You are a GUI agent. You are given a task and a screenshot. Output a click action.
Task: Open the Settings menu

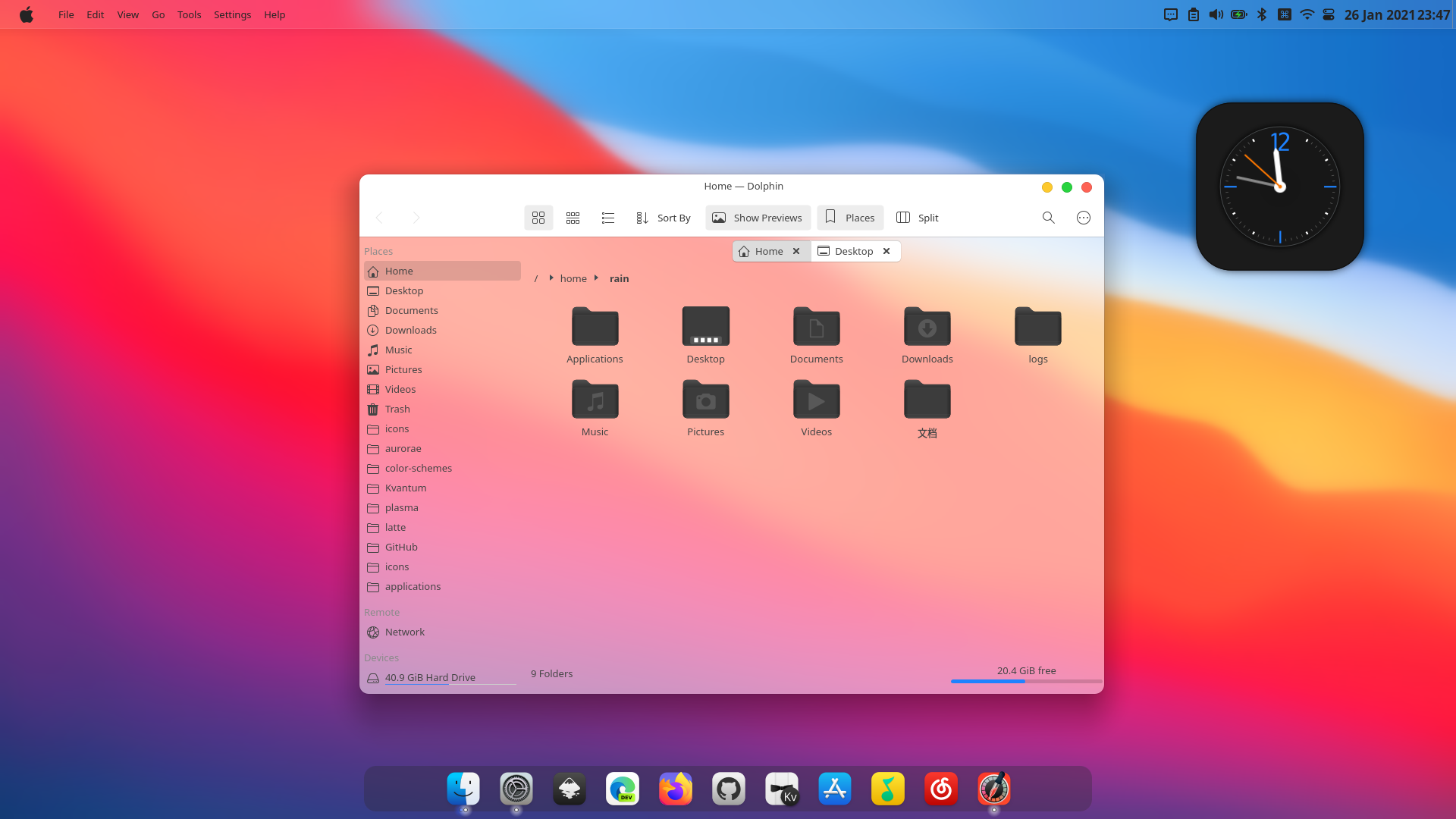232,14
